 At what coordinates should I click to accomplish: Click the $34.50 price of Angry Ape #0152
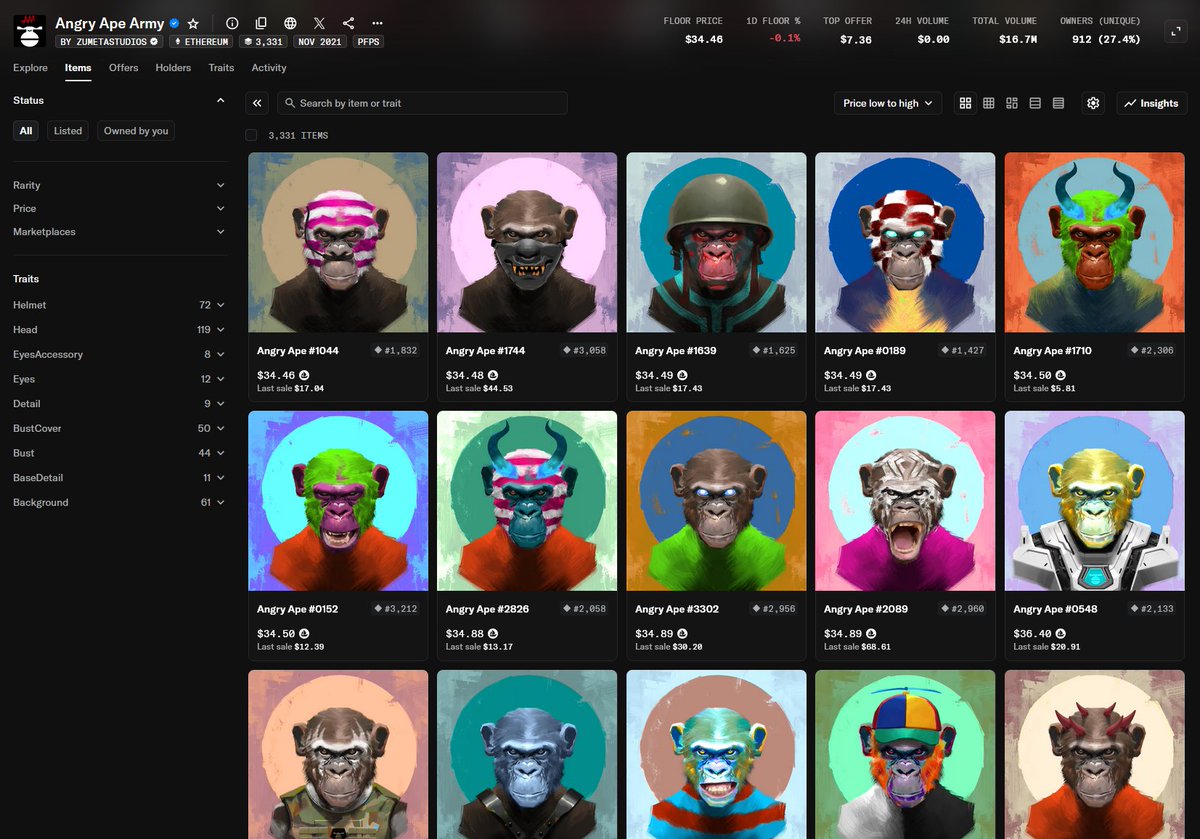coord(276,634)
